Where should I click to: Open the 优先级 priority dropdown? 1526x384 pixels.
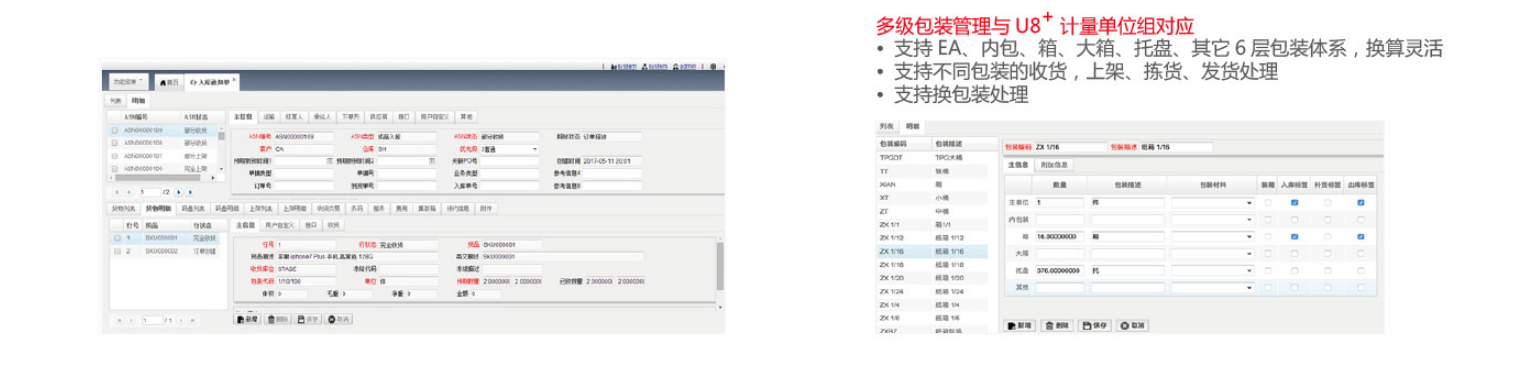coord(534,149)
